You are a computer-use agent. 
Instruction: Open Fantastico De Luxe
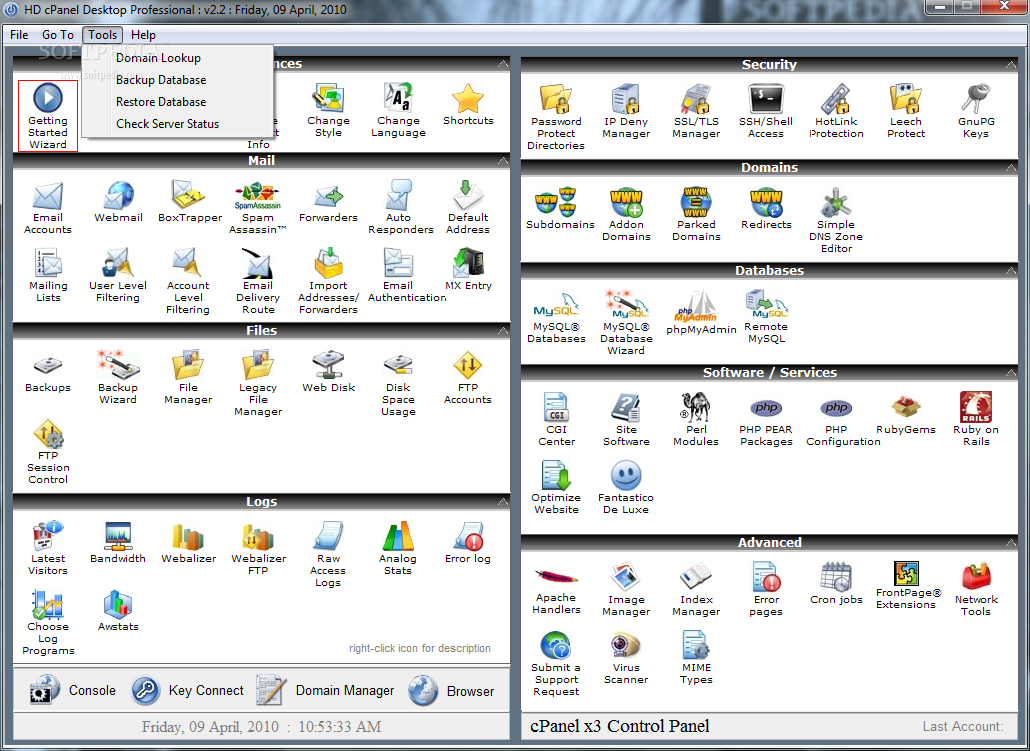626,488
